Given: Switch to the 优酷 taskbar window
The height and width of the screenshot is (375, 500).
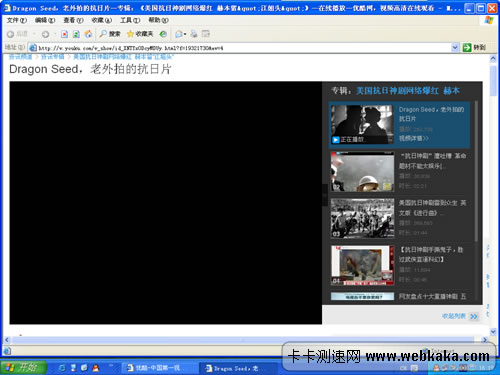Looking at the screenshot, I should coord(156,368).
